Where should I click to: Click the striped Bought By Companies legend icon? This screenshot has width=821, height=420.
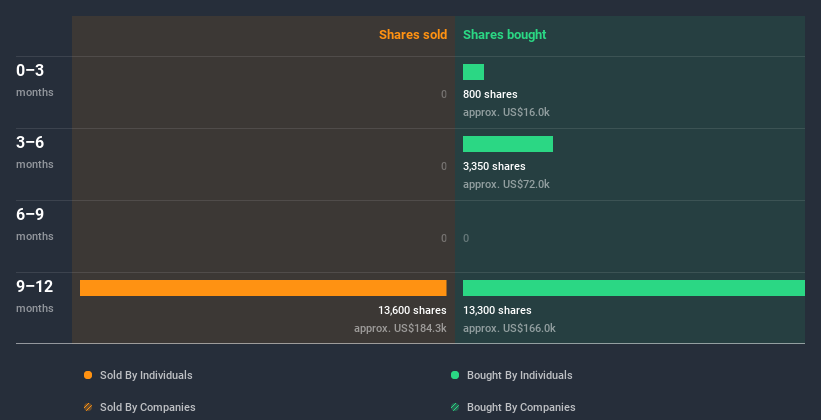click(x=455, y=407)
